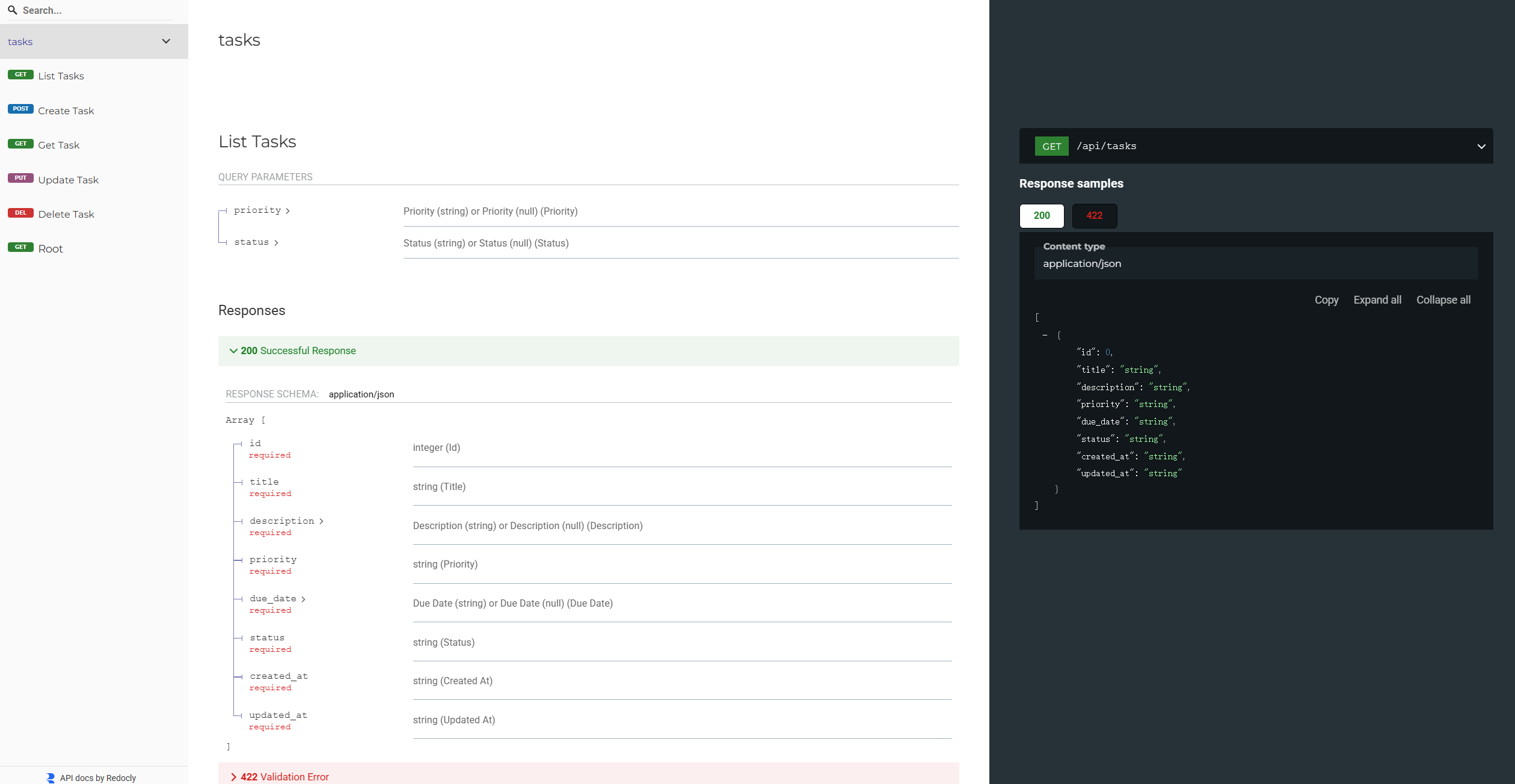
Task: Expand the 422 Validation Error response
Action: tap(280, 776)
